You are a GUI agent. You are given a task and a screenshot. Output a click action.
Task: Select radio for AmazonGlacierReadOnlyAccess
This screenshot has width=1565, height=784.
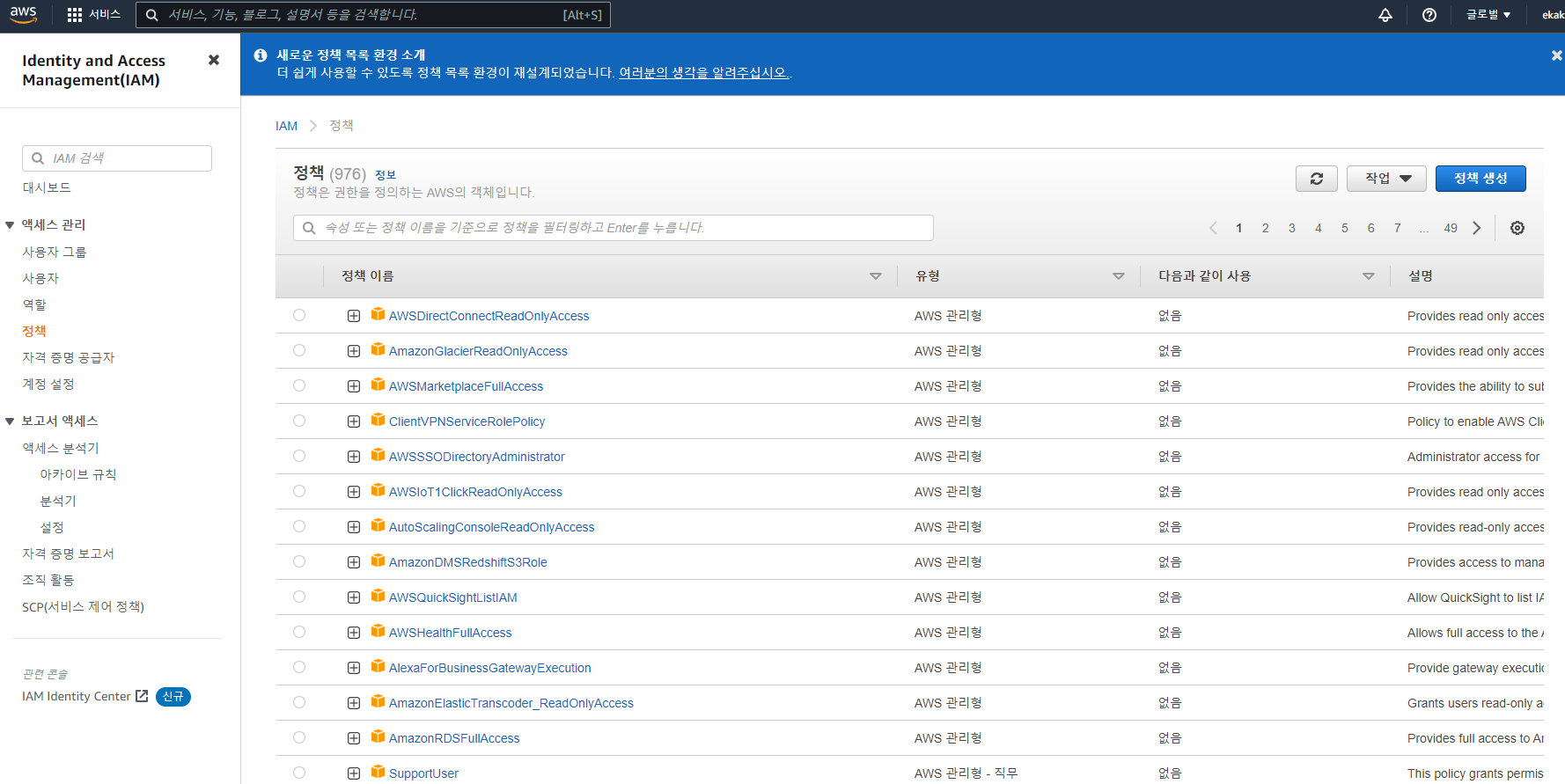(299, 350)
